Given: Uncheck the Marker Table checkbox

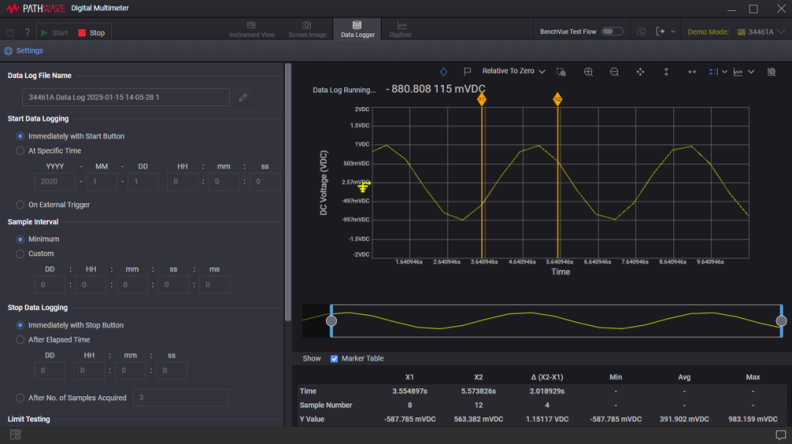Looking at the screenshot, I should click(x=334, y=358).
